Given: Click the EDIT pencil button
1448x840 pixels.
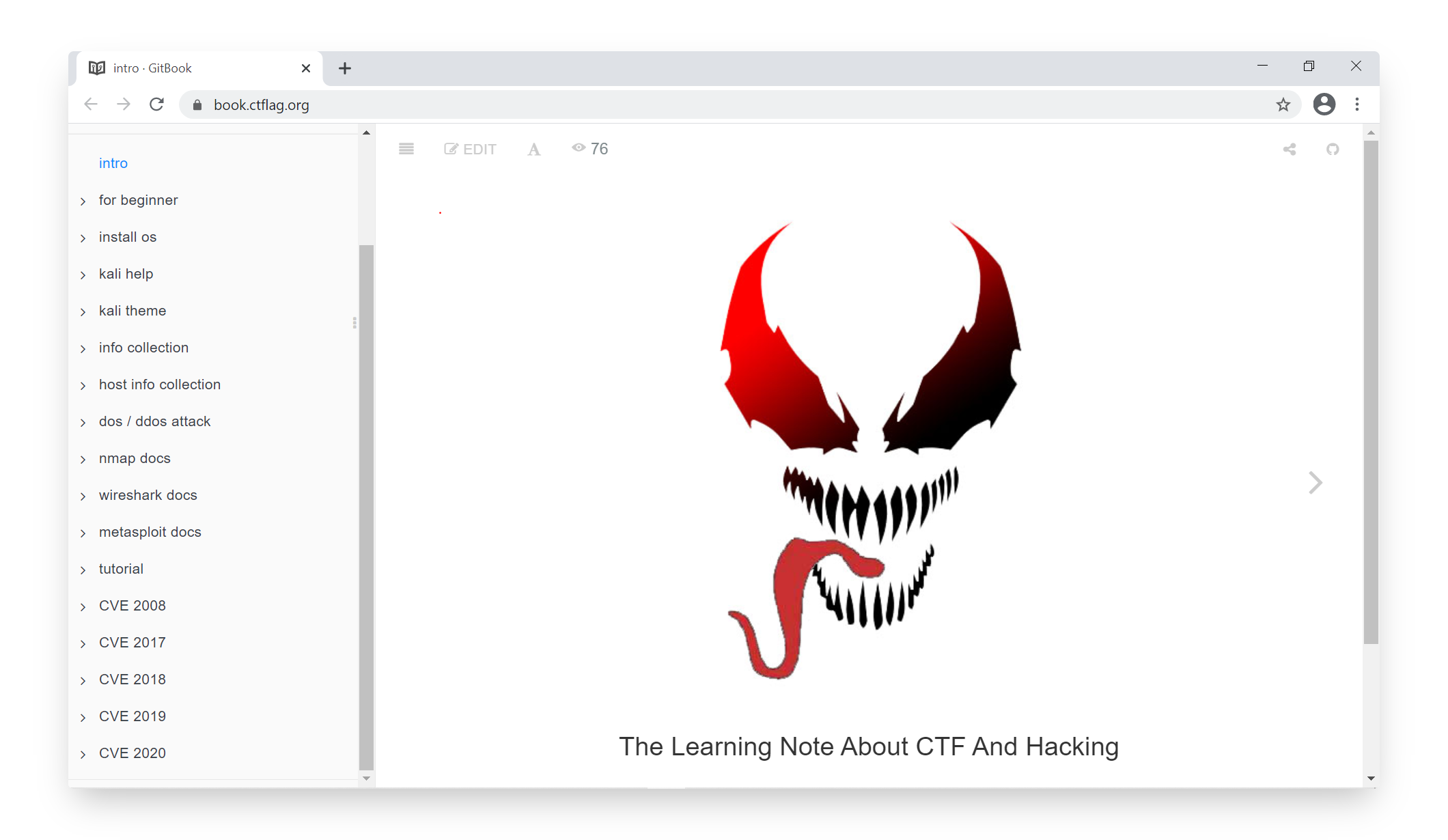Looking at the screenshot, I should coord(470,149).
